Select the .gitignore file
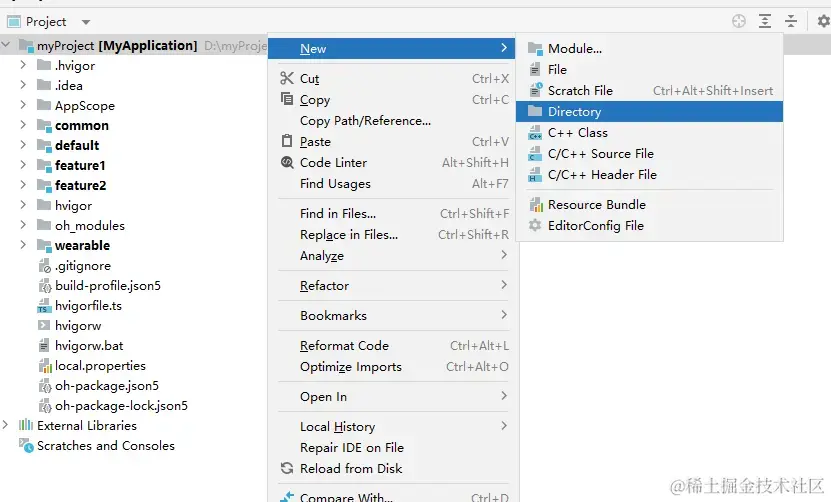 coord(83,266)
